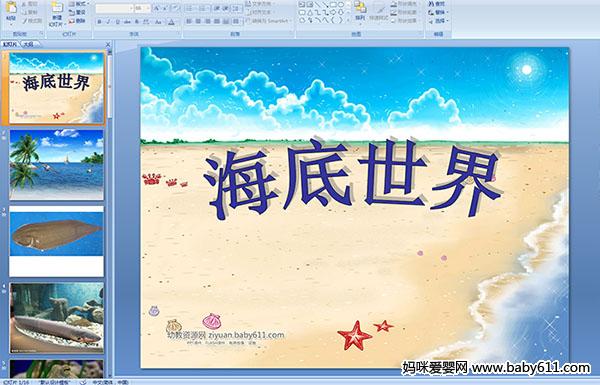Image resolution: width=600 pixels, height=385 pixels.
Task: Click the Copy icon in the Clipboard group
Action: pos(24,12)
